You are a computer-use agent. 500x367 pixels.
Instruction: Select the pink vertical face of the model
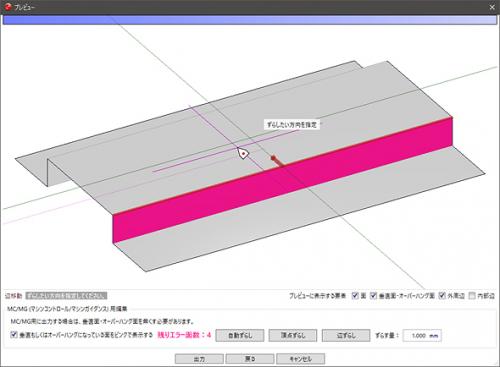point(282,180)
